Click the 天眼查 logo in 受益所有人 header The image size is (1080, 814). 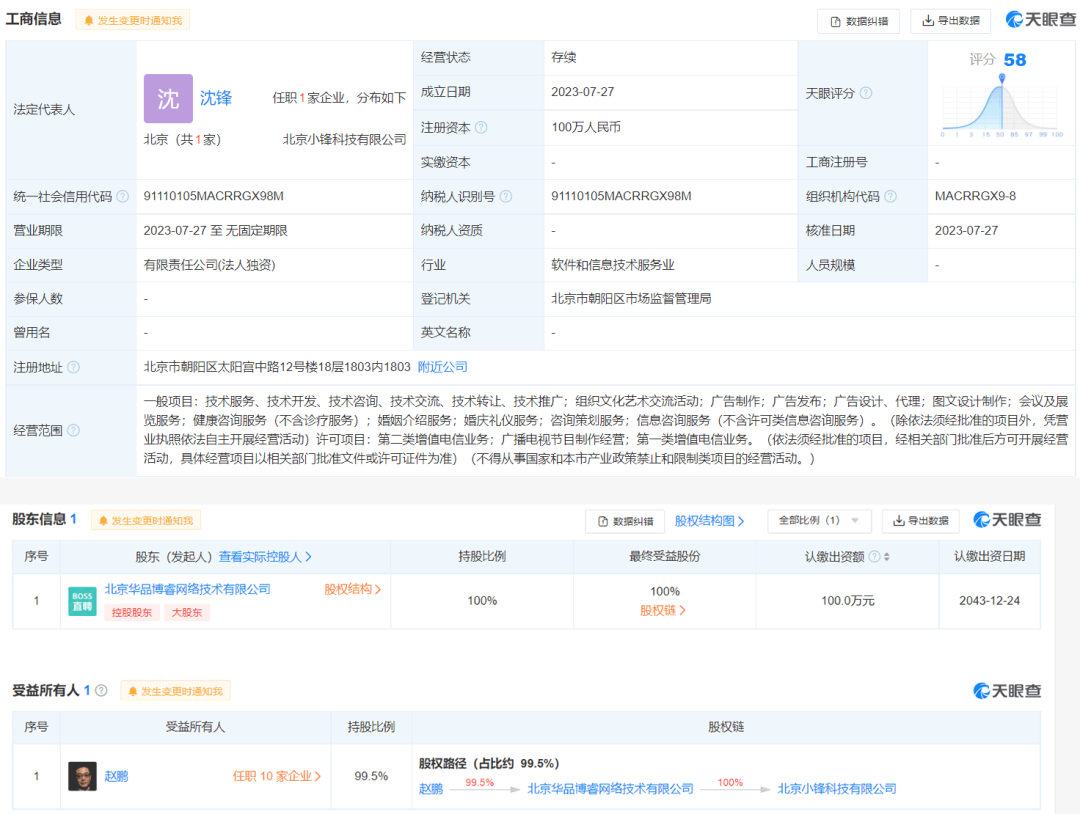(1007, 691)
